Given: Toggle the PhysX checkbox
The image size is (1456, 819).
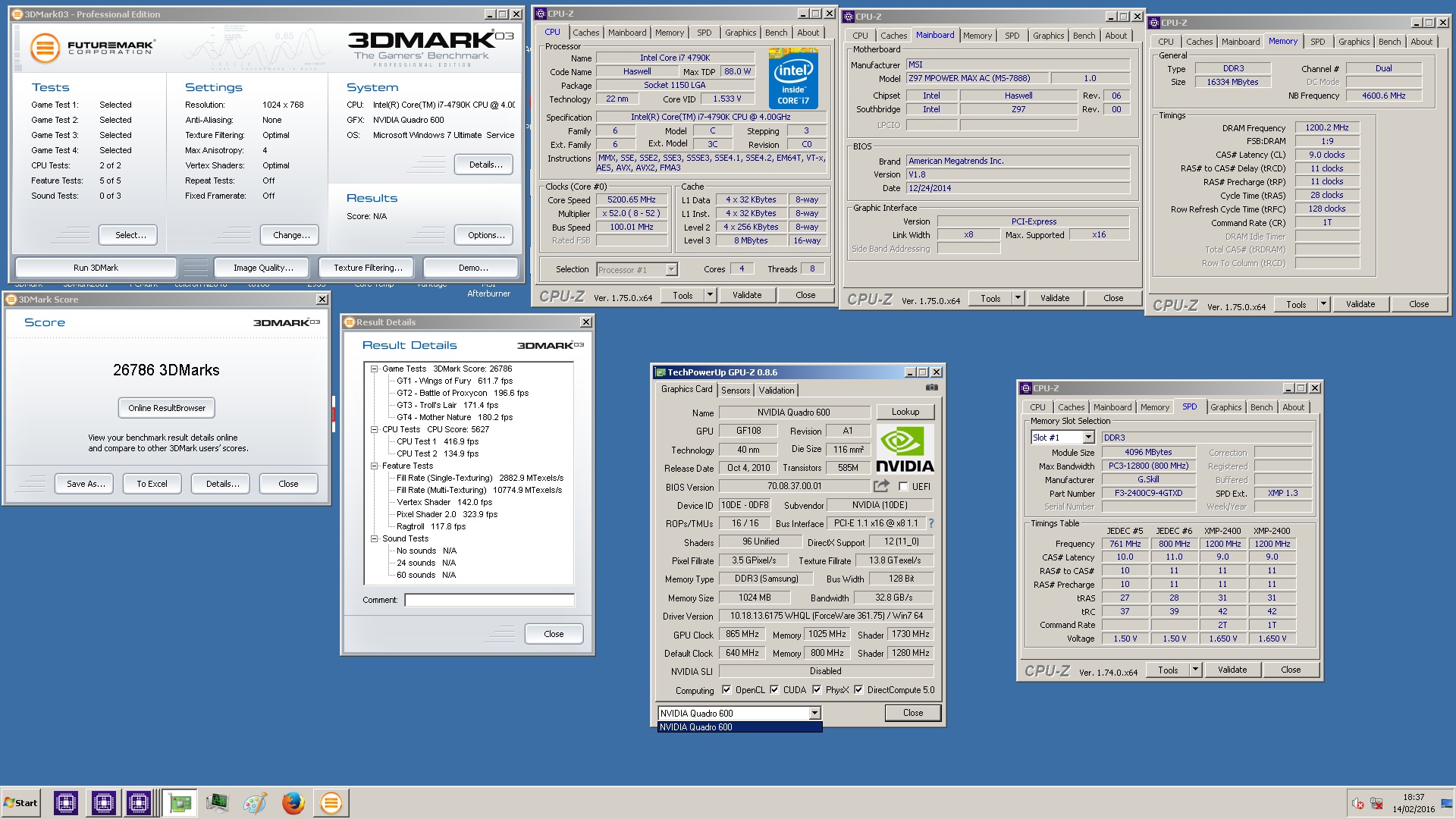Looking at the screenshot, I should [817, 690].
